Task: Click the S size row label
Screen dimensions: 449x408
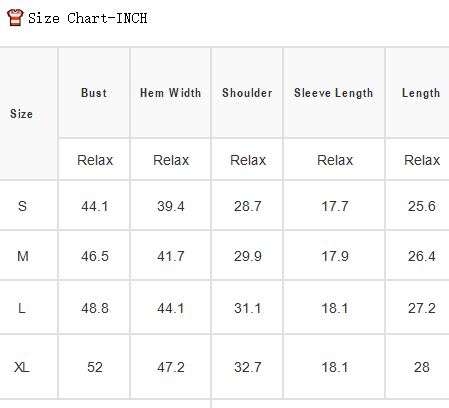Action: (22, 206)
